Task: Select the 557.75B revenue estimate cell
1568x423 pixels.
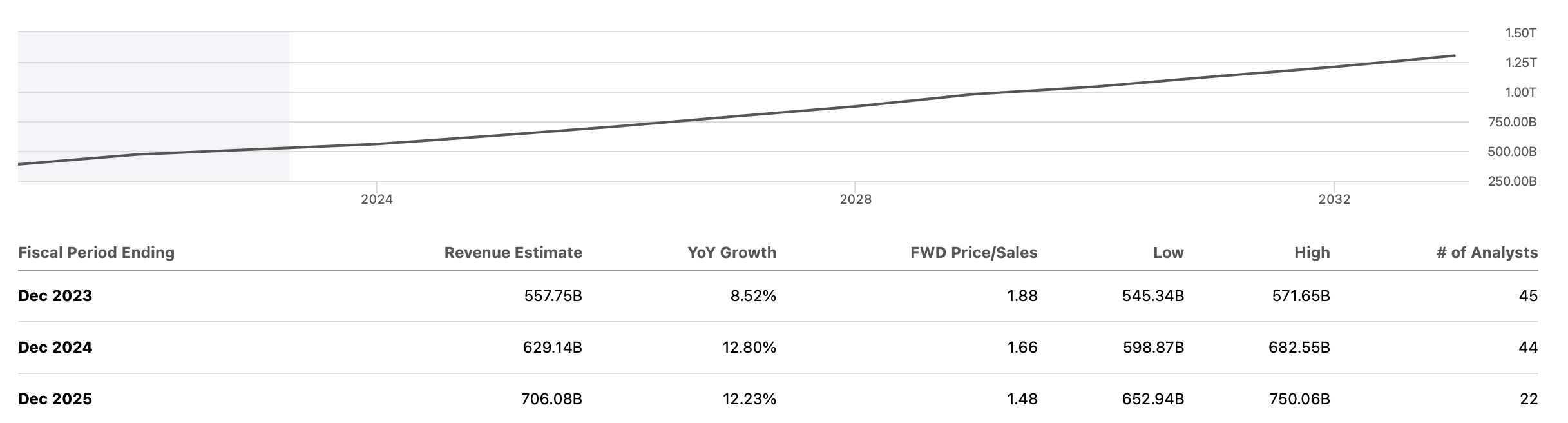Action: point(552,296)
